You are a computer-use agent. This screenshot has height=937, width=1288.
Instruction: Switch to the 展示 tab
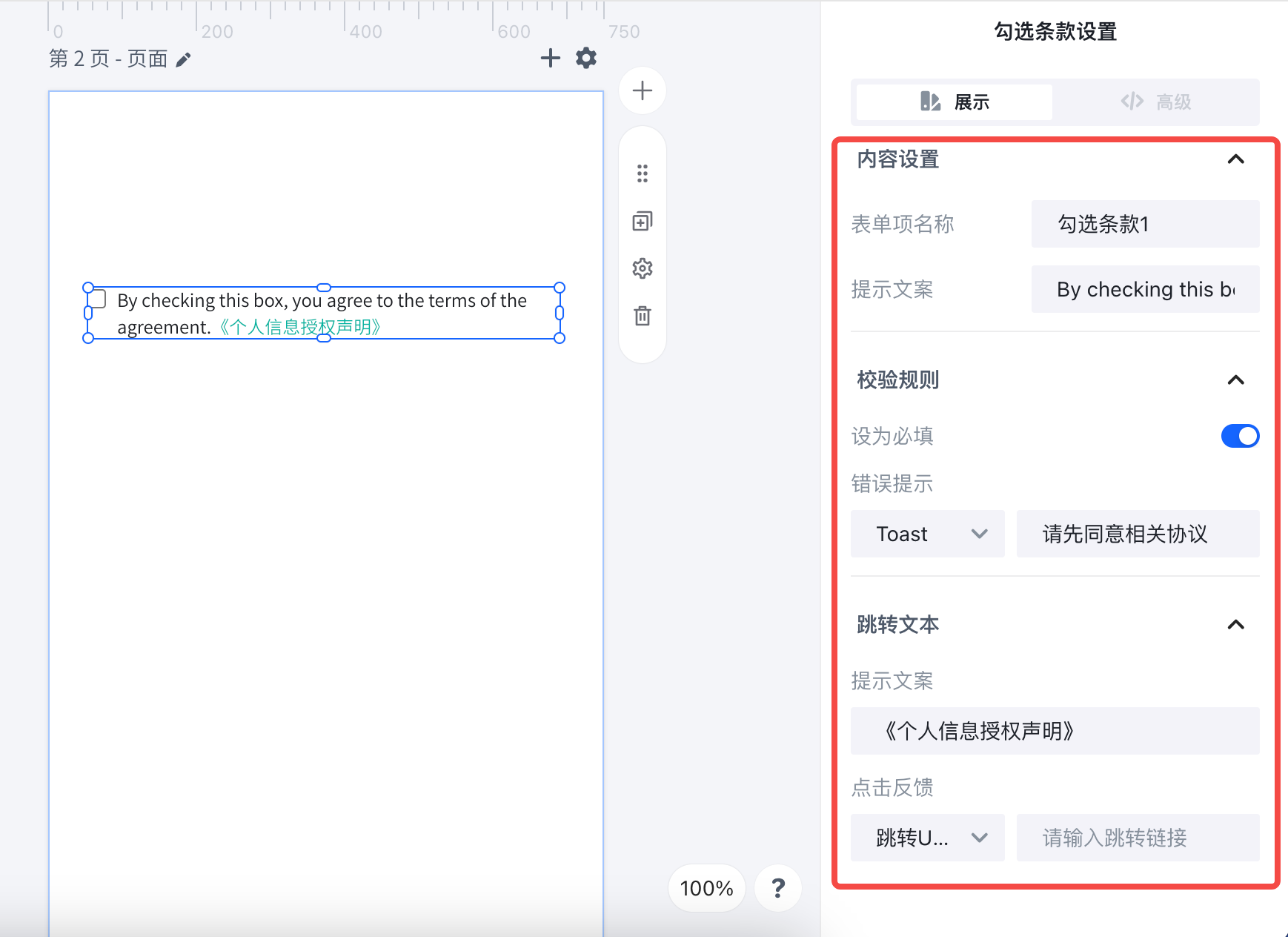point(955,102)
